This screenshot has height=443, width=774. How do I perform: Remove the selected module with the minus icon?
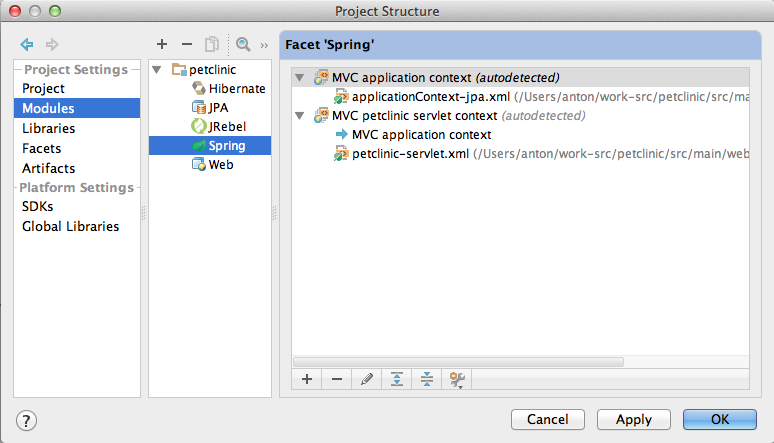tap(187, 44)
